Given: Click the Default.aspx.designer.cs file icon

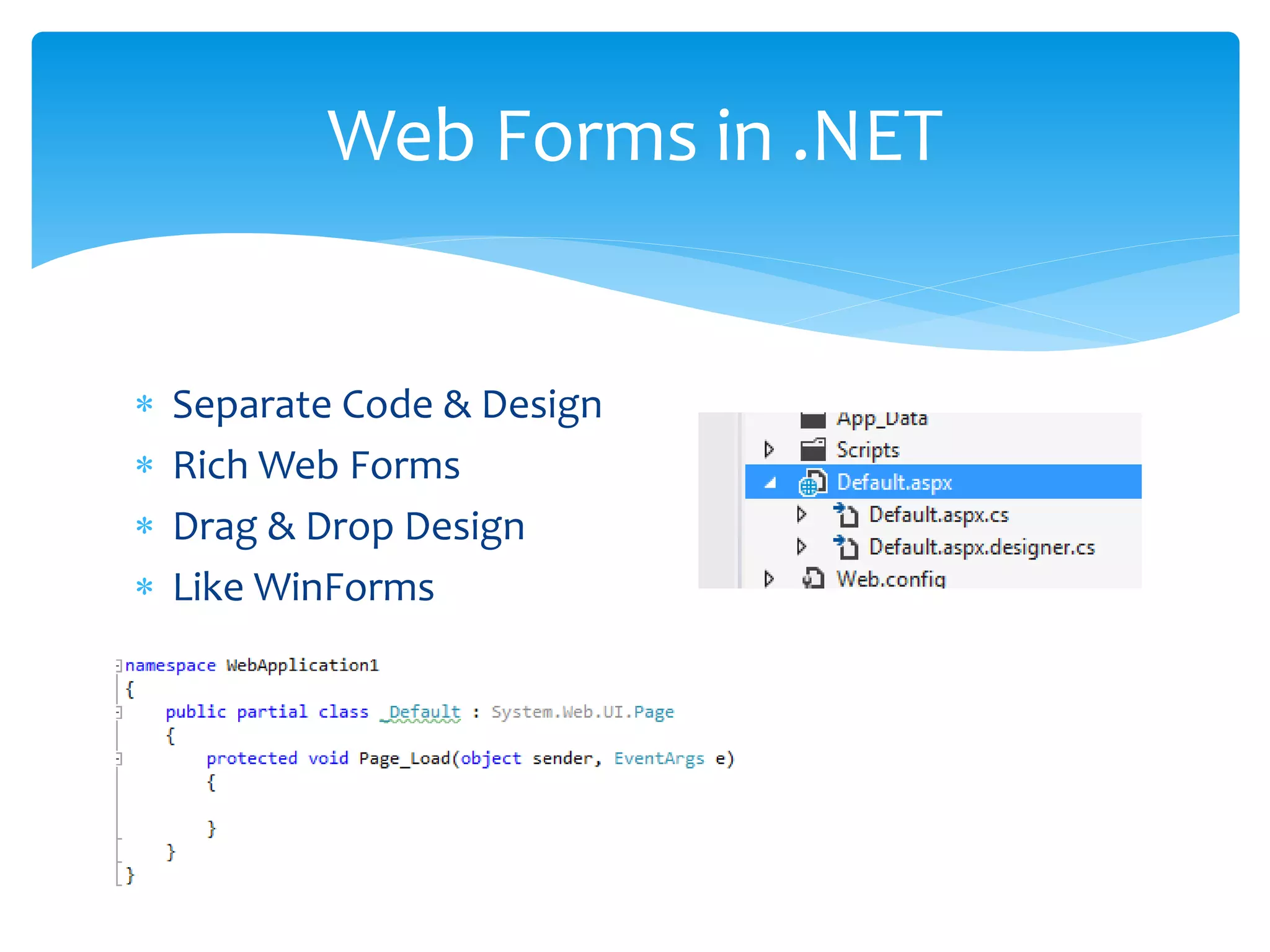Looking at the screenshot, I should tap(846, 547).
